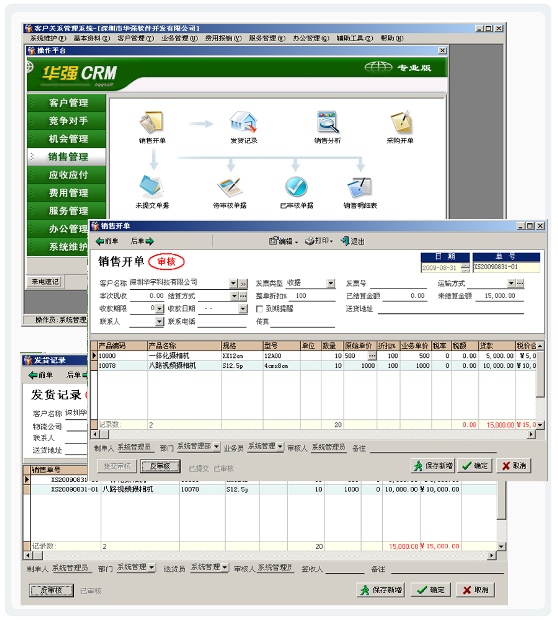
Task: Click the 单号 input field
Action: pos(506,267)
